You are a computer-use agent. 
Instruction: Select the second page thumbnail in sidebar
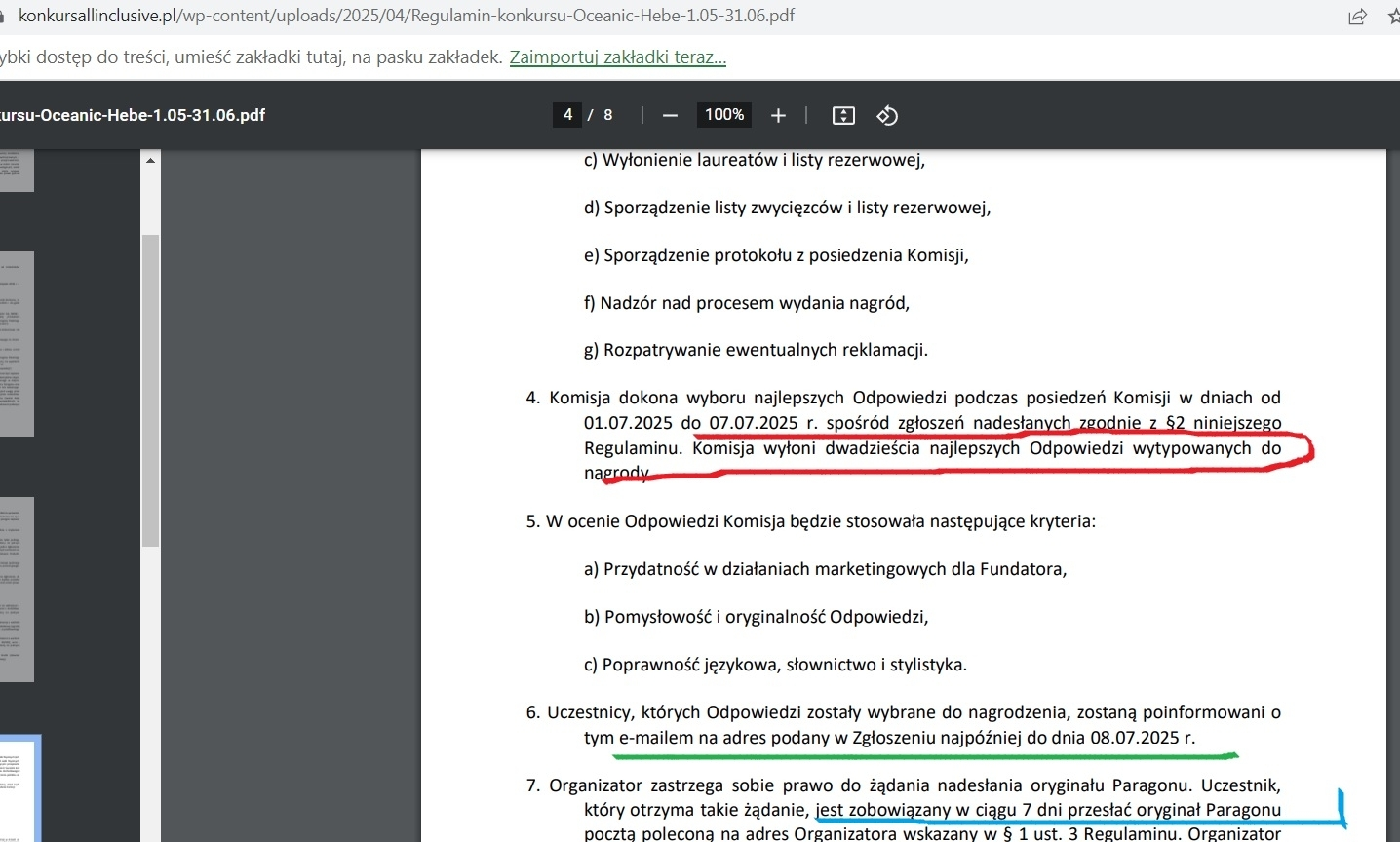(17, 343)
